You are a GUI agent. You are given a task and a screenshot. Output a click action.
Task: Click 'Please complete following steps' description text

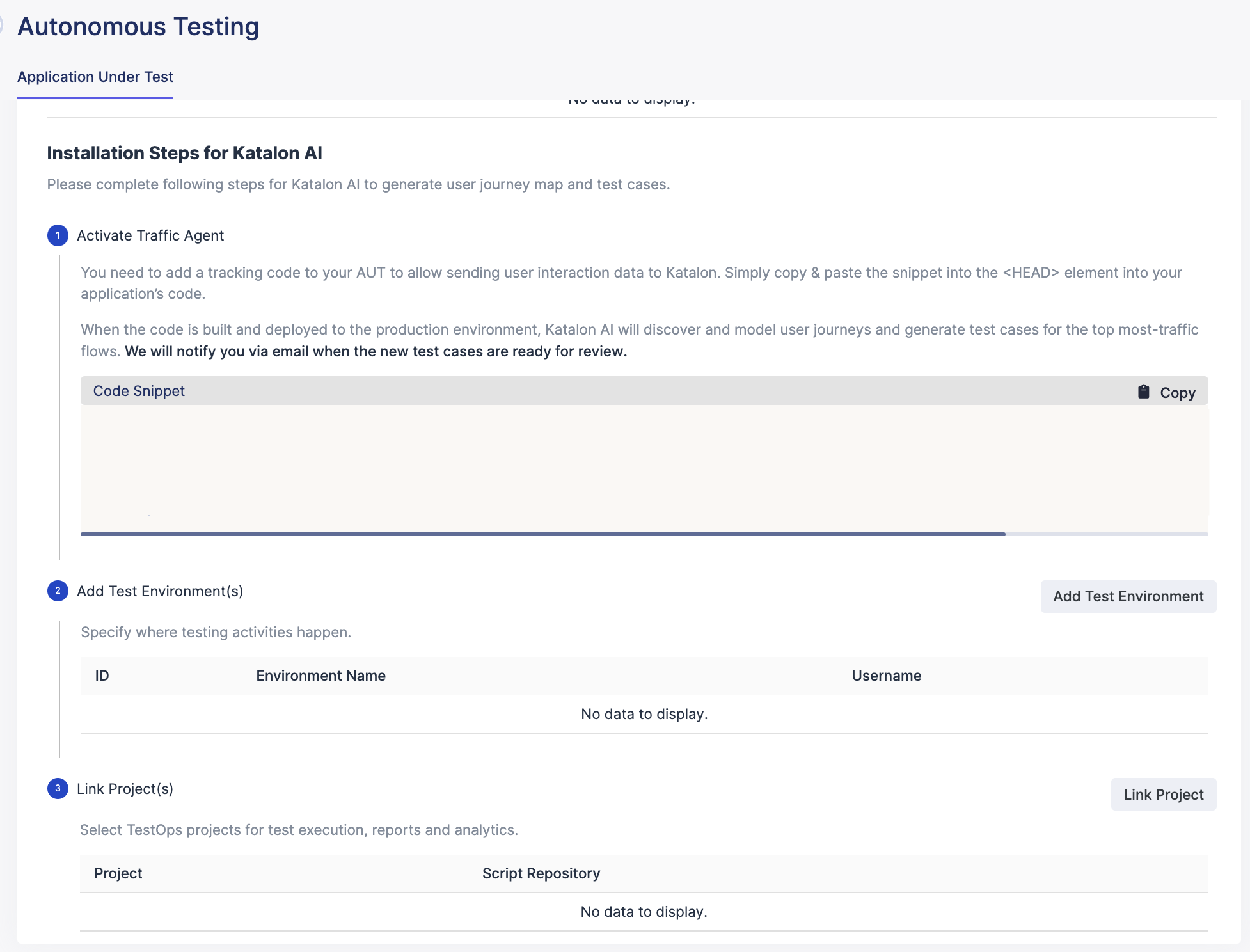(358, 184)
